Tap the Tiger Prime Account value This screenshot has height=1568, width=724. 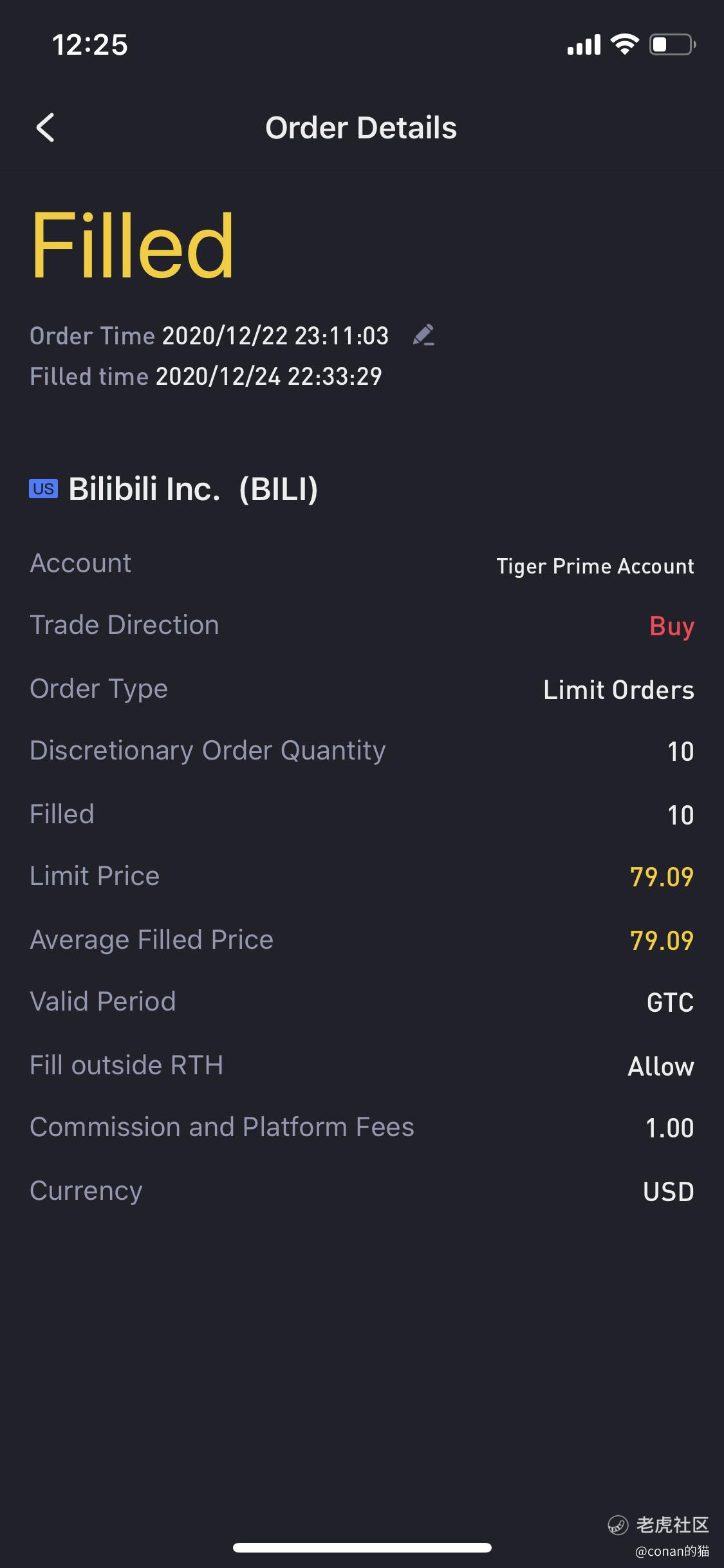[595, 566]
